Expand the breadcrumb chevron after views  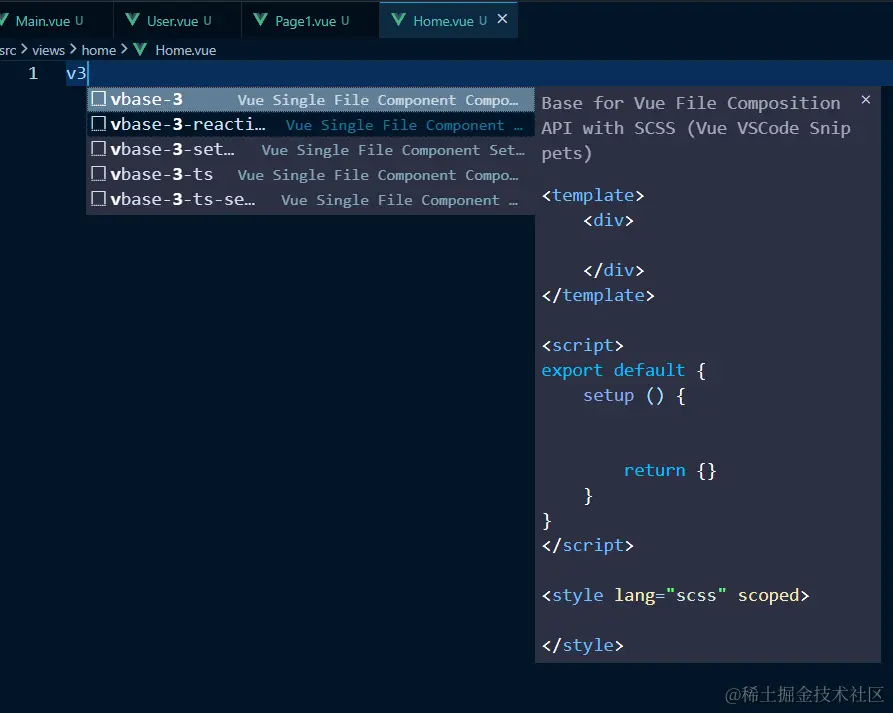(x=73, y=50)
